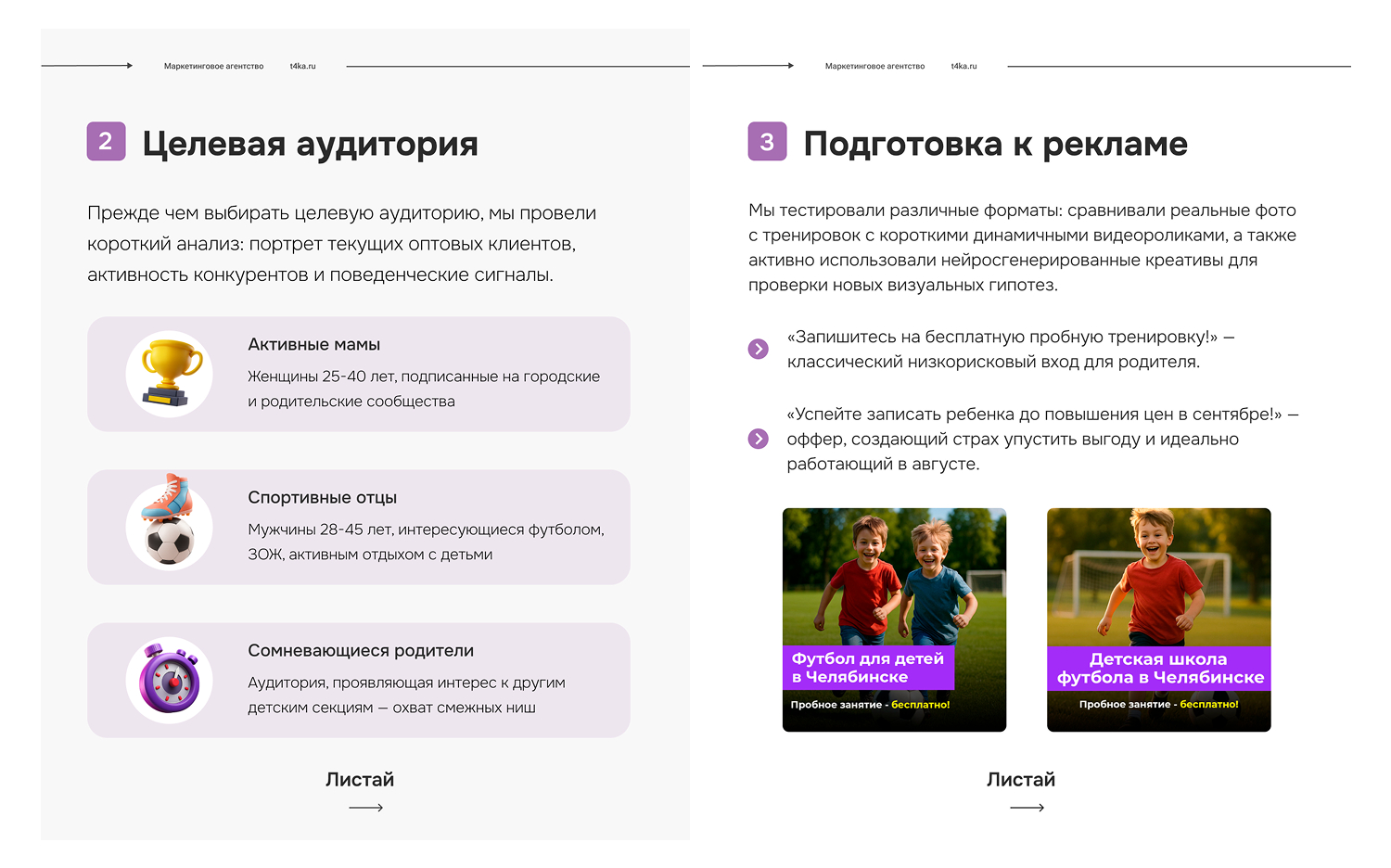The height and width of the screenshot is (868, 1391).
Task: Click the chevron bullet beside «Успейте записать ребенка»
Action: (759, 439)
